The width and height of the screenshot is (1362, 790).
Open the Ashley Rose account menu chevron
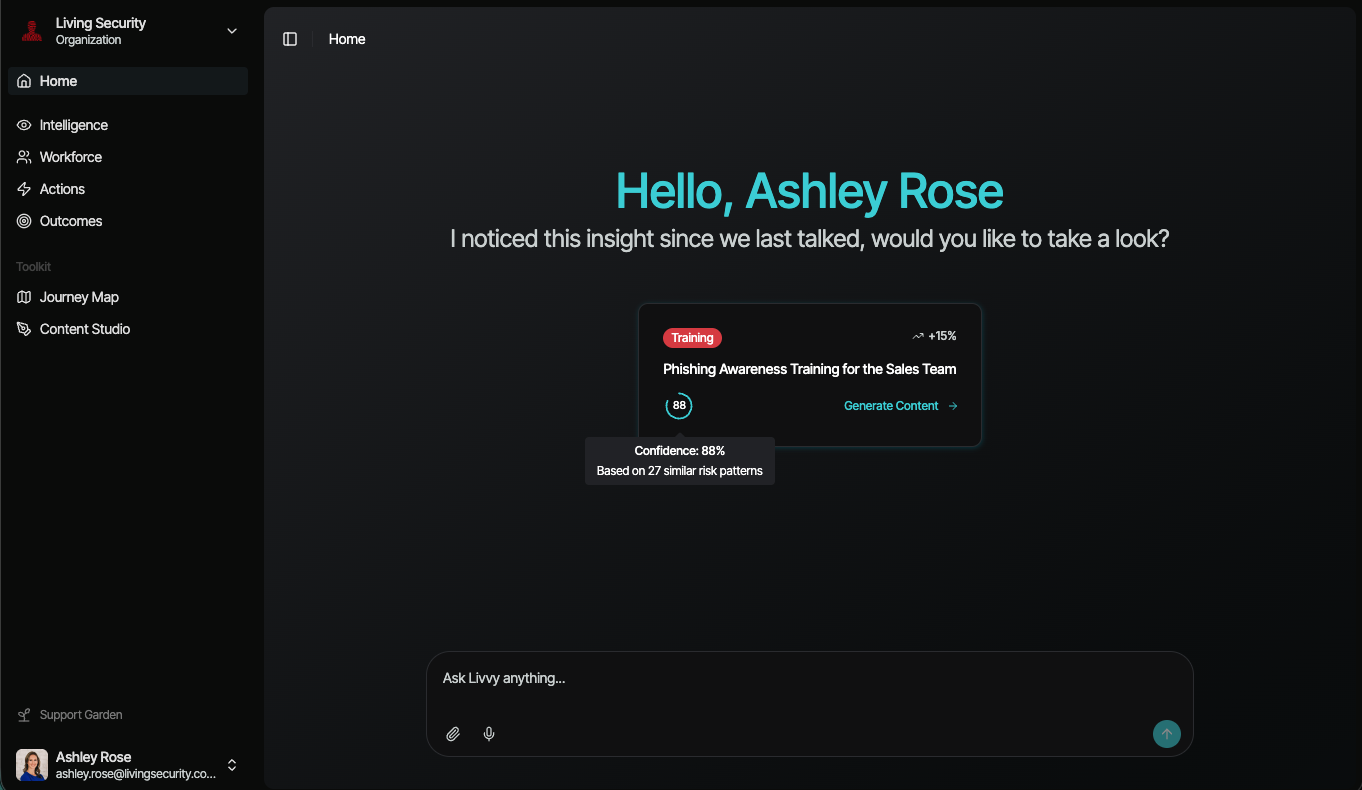[232, 765]
